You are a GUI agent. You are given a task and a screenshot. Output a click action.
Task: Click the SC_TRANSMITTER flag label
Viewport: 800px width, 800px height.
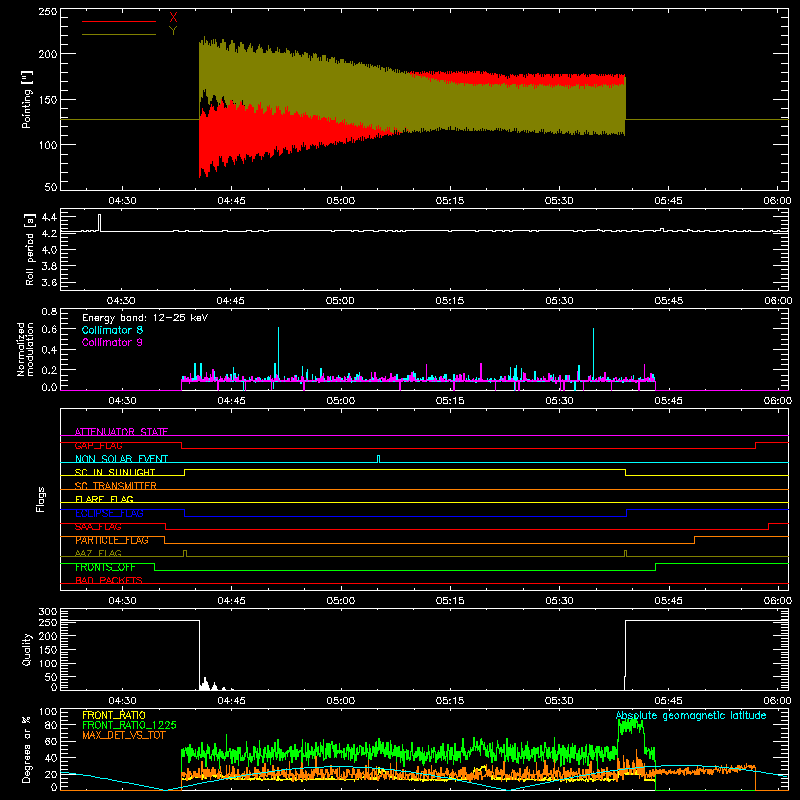[x=116, y=485]
